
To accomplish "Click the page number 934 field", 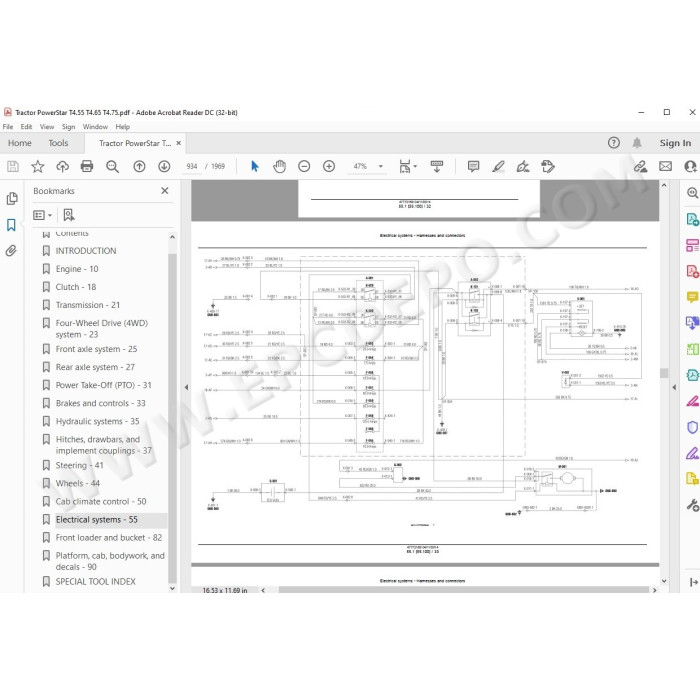I will tap(192, 167).
